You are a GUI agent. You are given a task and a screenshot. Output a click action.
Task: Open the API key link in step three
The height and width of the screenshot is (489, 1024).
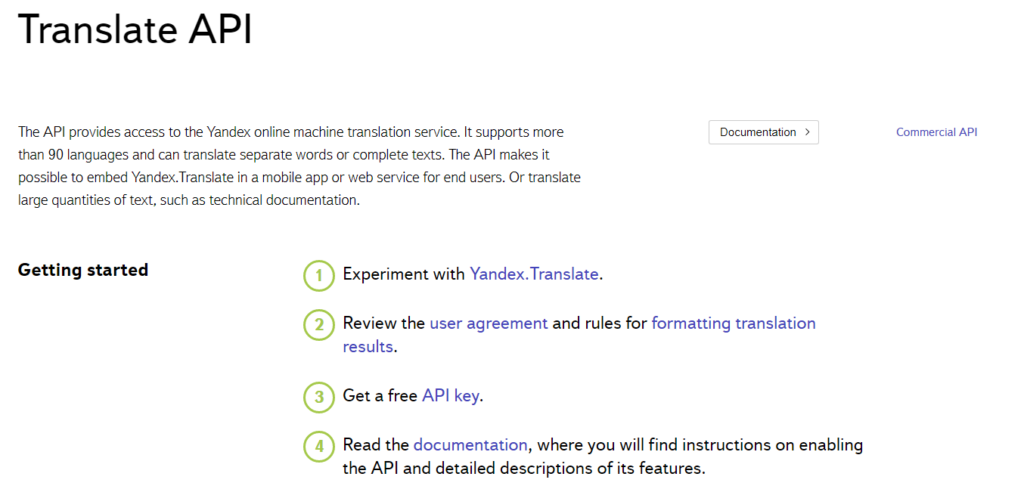[450, 396]
